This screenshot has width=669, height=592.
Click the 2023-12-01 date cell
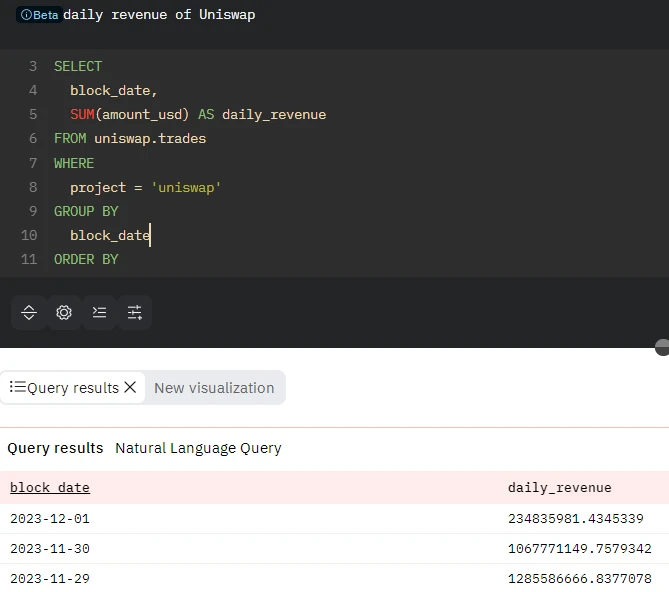[50, 519]
